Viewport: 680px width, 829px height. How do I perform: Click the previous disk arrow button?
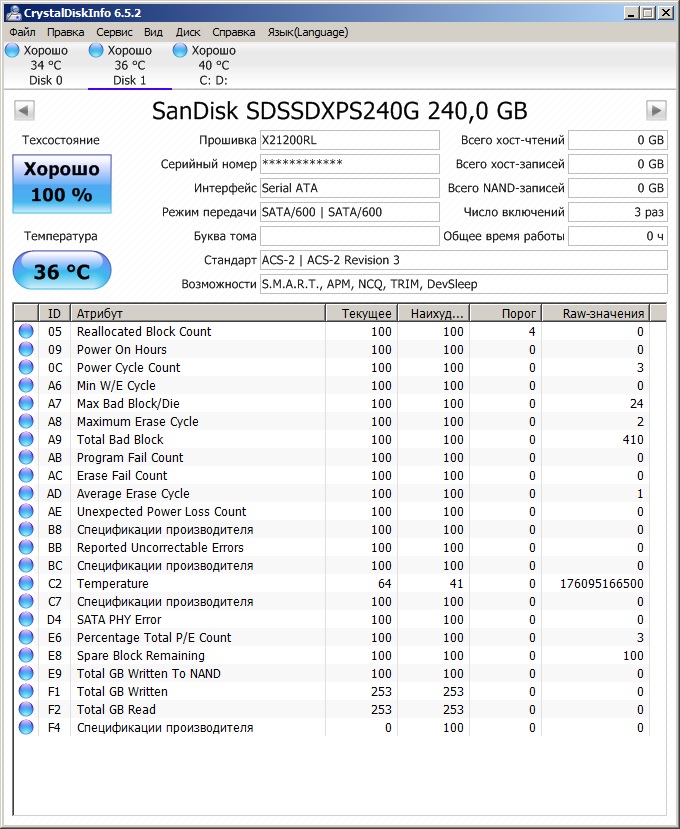coord(25,110)
